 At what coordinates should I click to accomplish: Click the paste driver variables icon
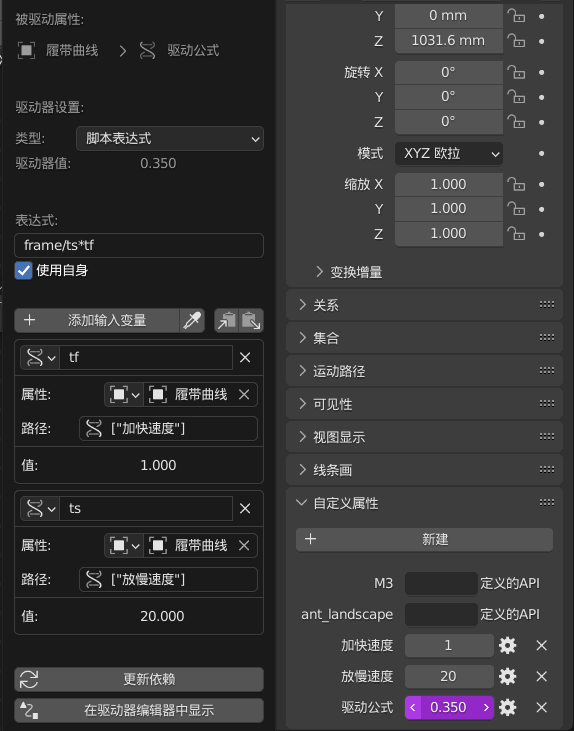coord(251,320)
